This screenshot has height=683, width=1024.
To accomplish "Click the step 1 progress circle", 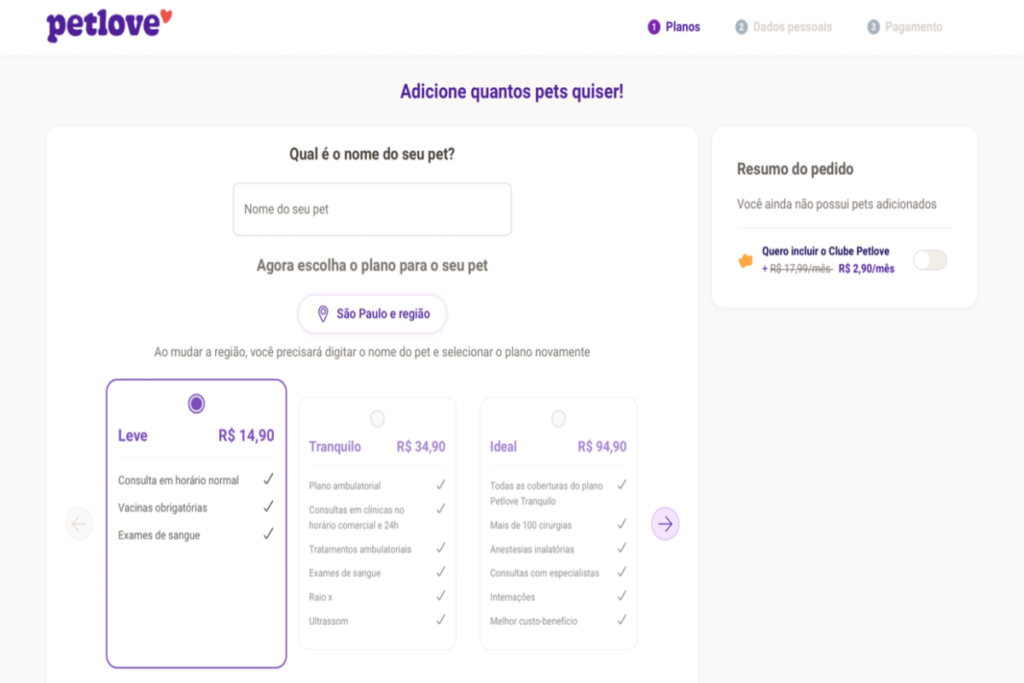I will coord(653,27).
